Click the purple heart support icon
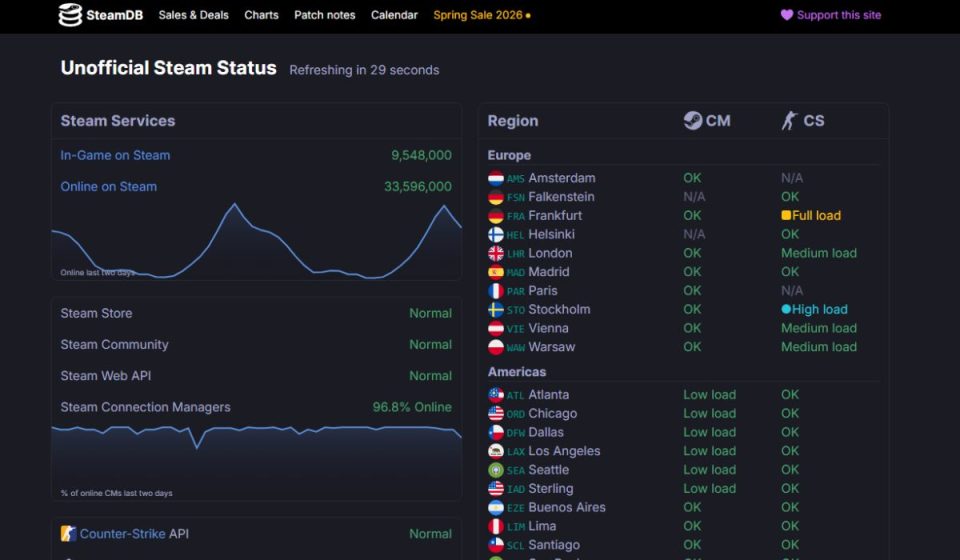The width and height of the screenshot is (960, 560). [787, 15]
